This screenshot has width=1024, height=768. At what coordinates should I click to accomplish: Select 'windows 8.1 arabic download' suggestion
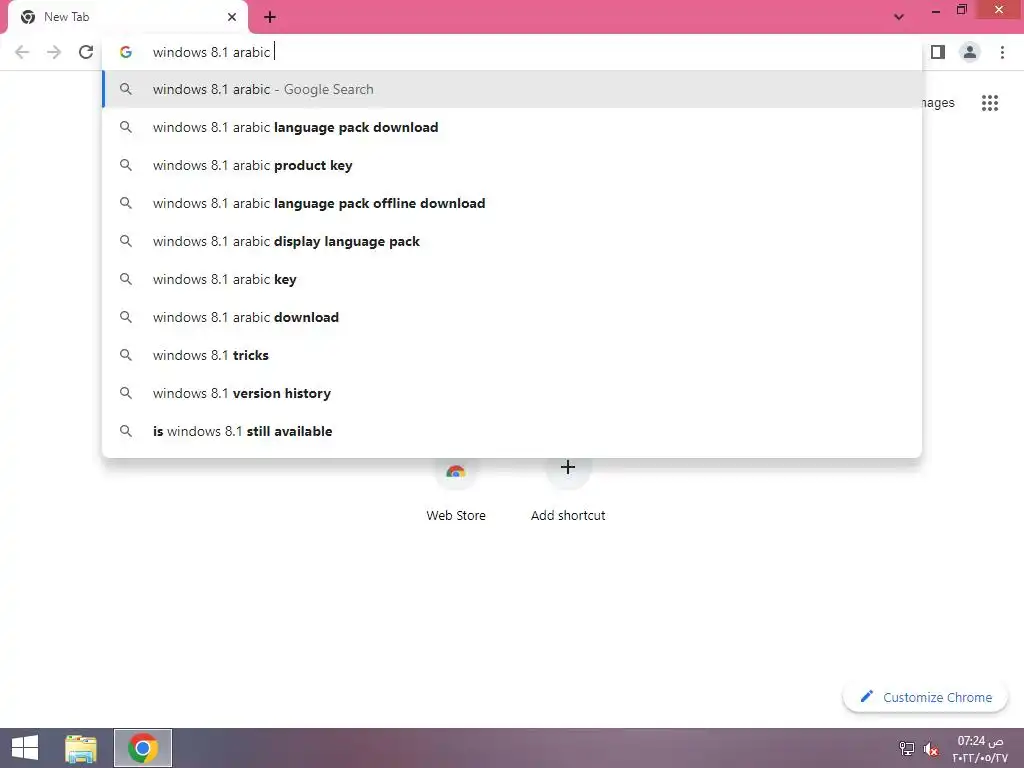512,317
